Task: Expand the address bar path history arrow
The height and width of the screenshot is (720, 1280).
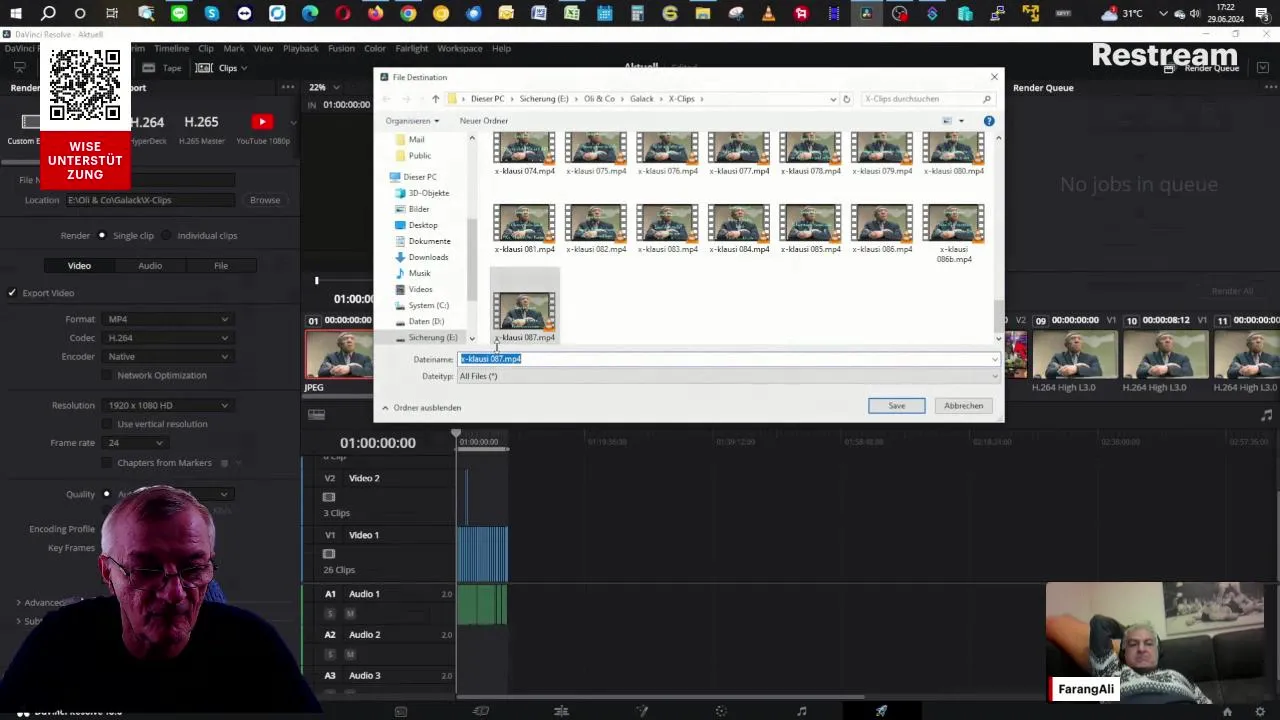Action: click(833, 99)
